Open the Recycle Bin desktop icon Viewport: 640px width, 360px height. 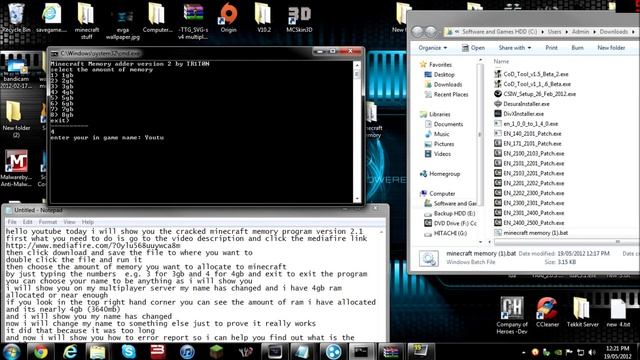16,18
